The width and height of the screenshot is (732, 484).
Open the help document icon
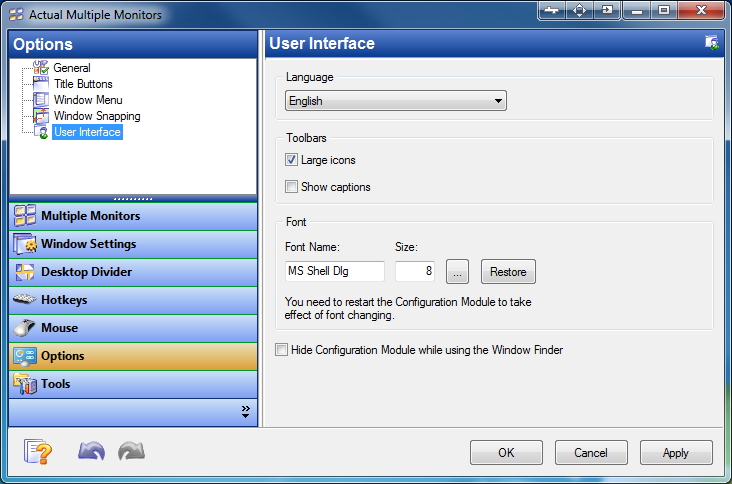tap(37, 451)
